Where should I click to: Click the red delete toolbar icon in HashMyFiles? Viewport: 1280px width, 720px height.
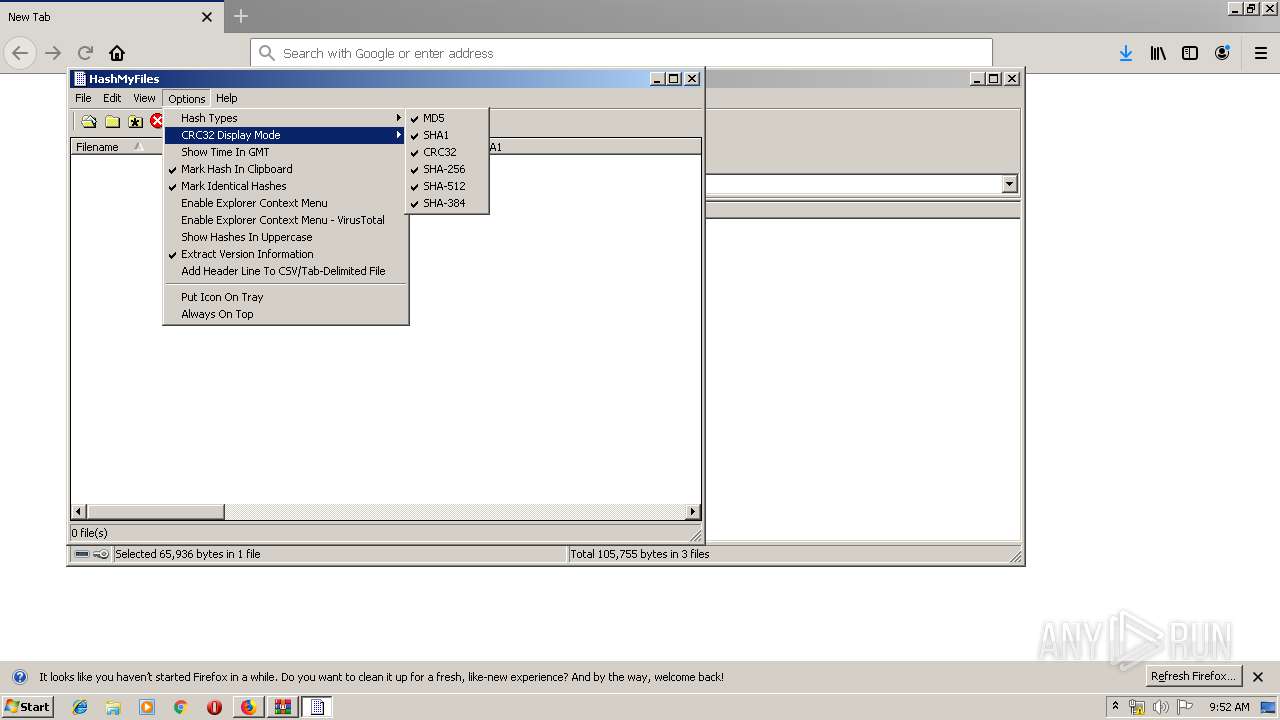click(157, 121)
